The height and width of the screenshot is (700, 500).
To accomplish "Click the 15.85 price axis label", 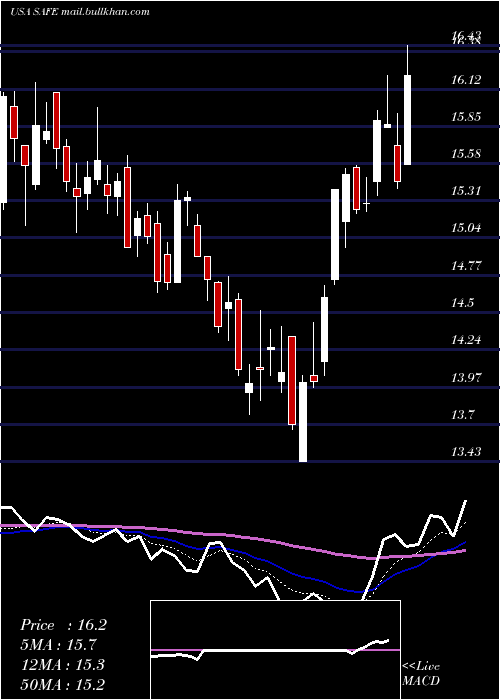I will point(467,117).
